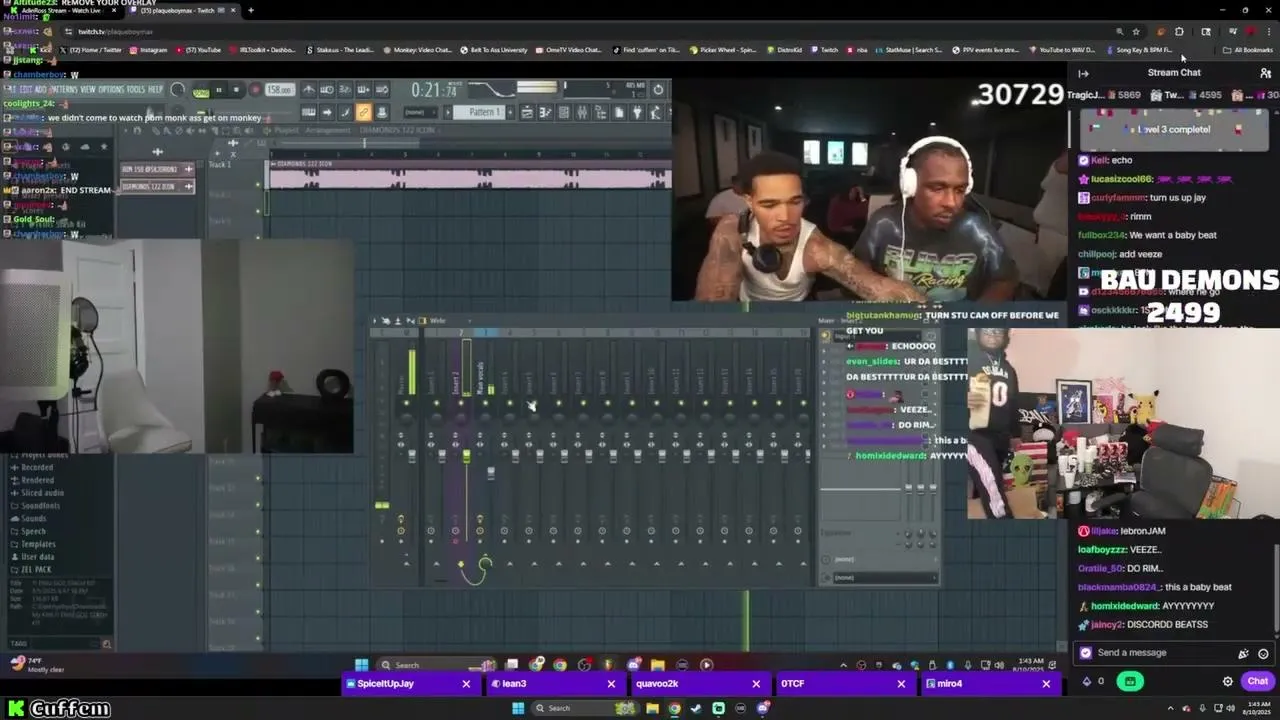Open the Pattern 1 selector dropdown
This screenshot has height=720, width=1280.
coord(478,112)
